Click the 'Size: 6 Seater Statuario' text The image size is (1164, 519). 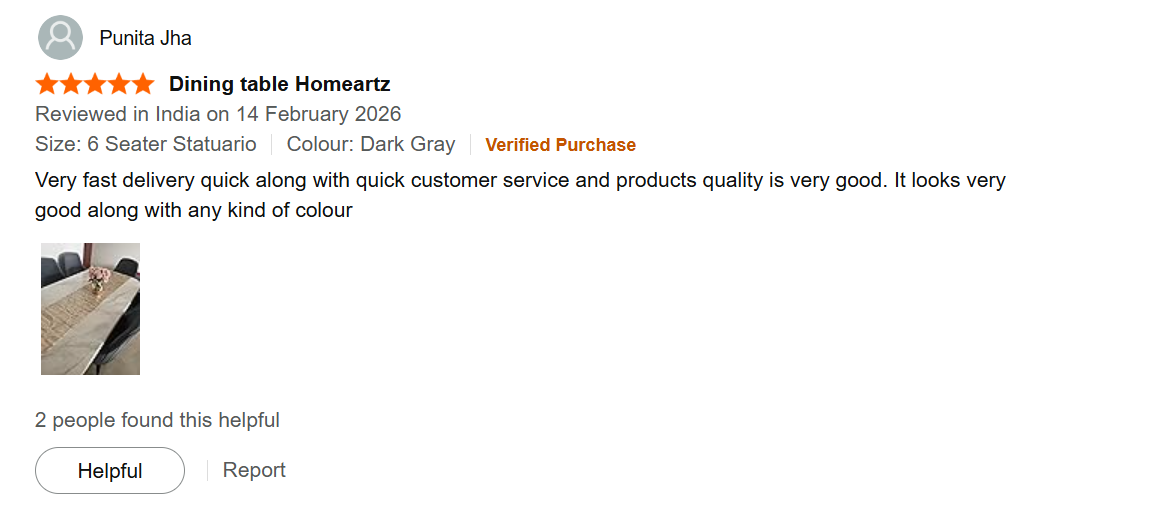pos(146,144)
